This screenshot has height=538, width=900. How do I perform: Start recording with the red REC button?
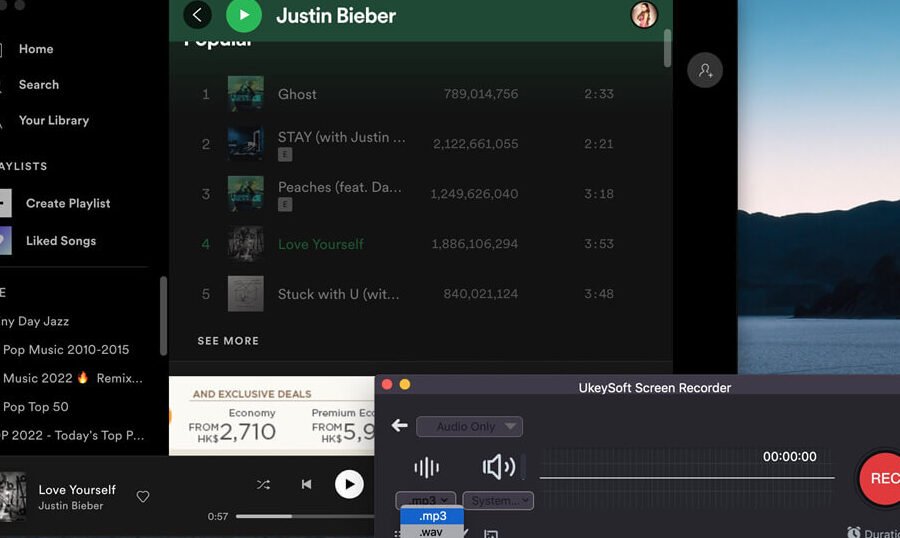tap(883, 478)
